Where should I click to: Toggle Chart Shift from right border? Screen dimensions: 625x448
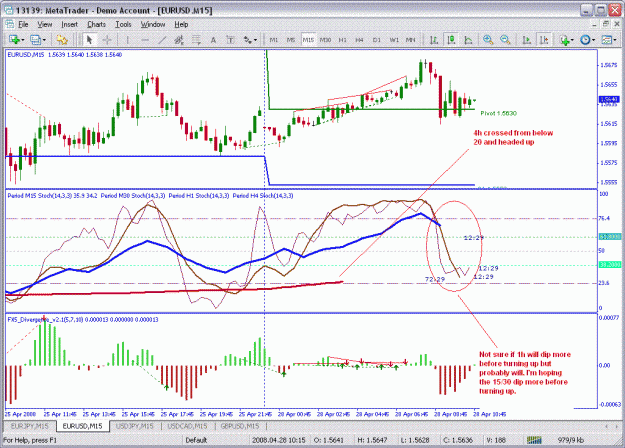point(544,40)
